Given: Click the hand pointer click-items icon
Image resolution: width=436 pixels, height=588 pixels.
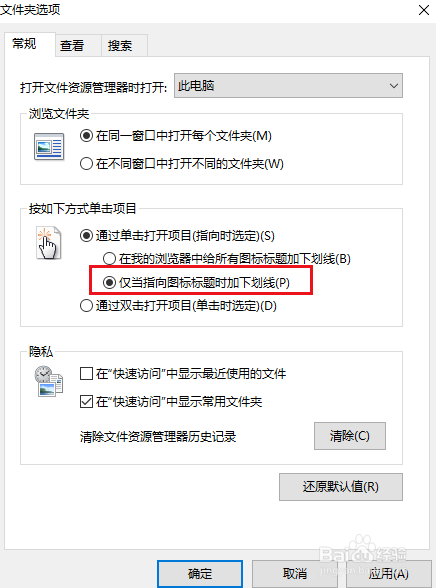Looking at the screenshot, I should [48, 243].
